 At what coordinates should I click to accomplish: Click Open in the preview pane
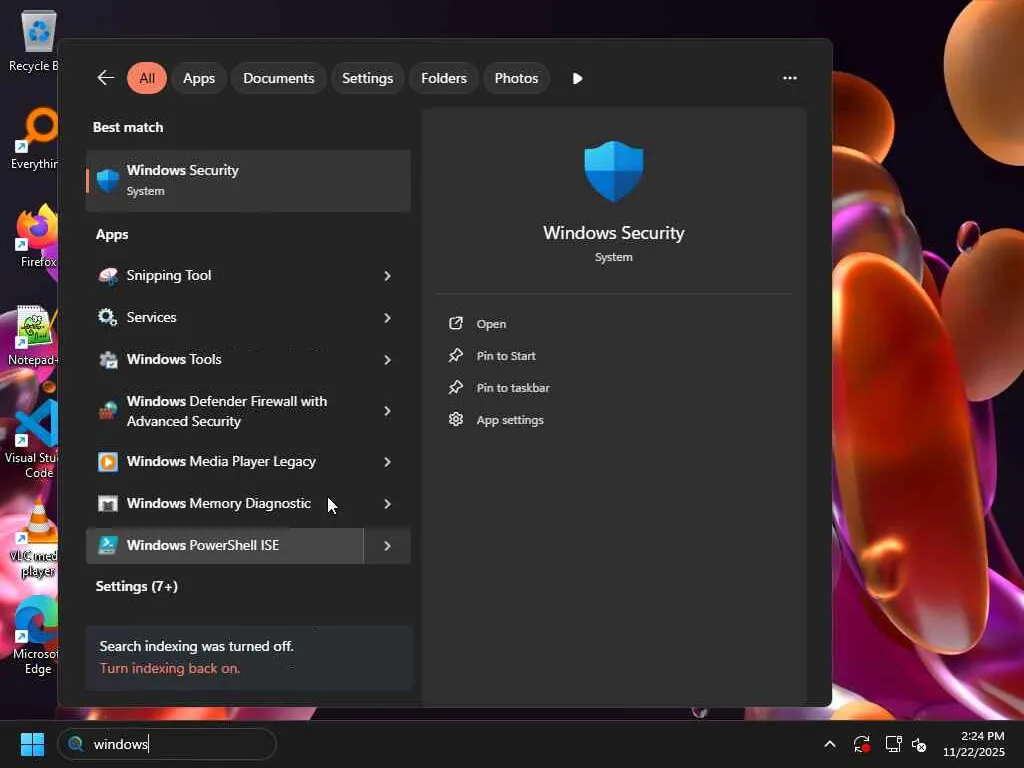[x=491, y=324]
